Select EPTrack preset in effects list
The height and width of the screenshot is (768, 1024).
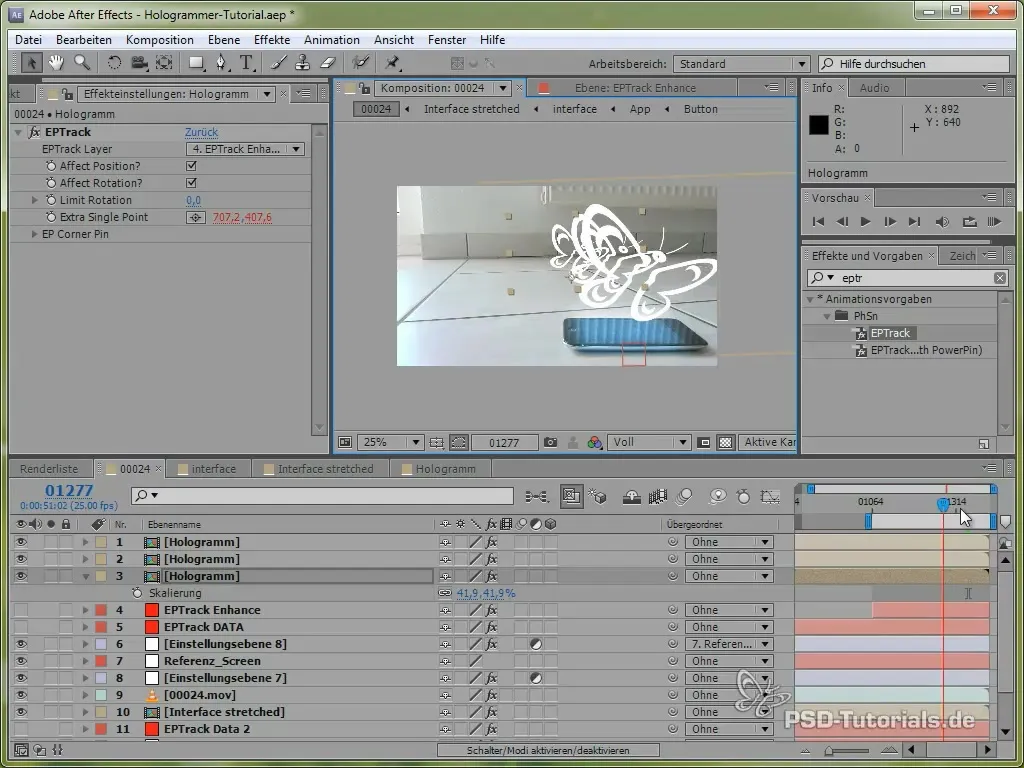889,333
